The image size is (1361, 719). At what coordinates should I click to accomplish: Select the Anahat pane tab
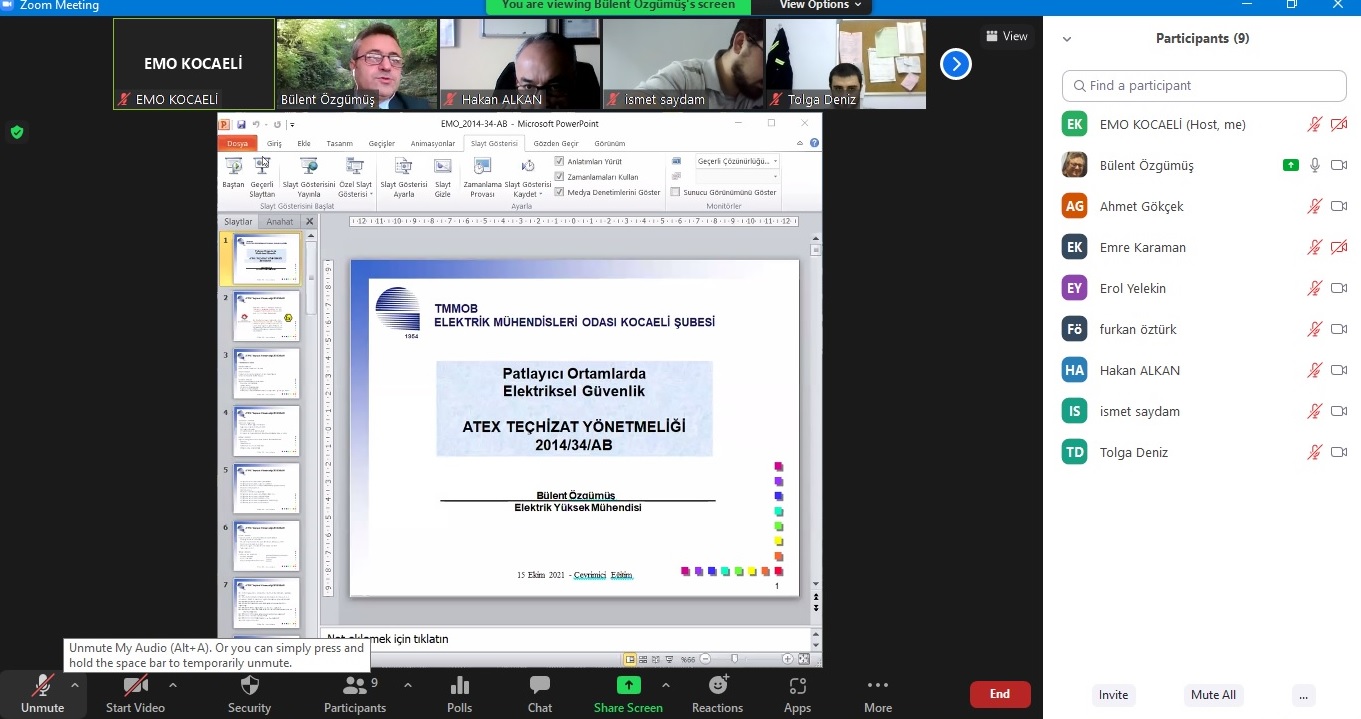280,222
